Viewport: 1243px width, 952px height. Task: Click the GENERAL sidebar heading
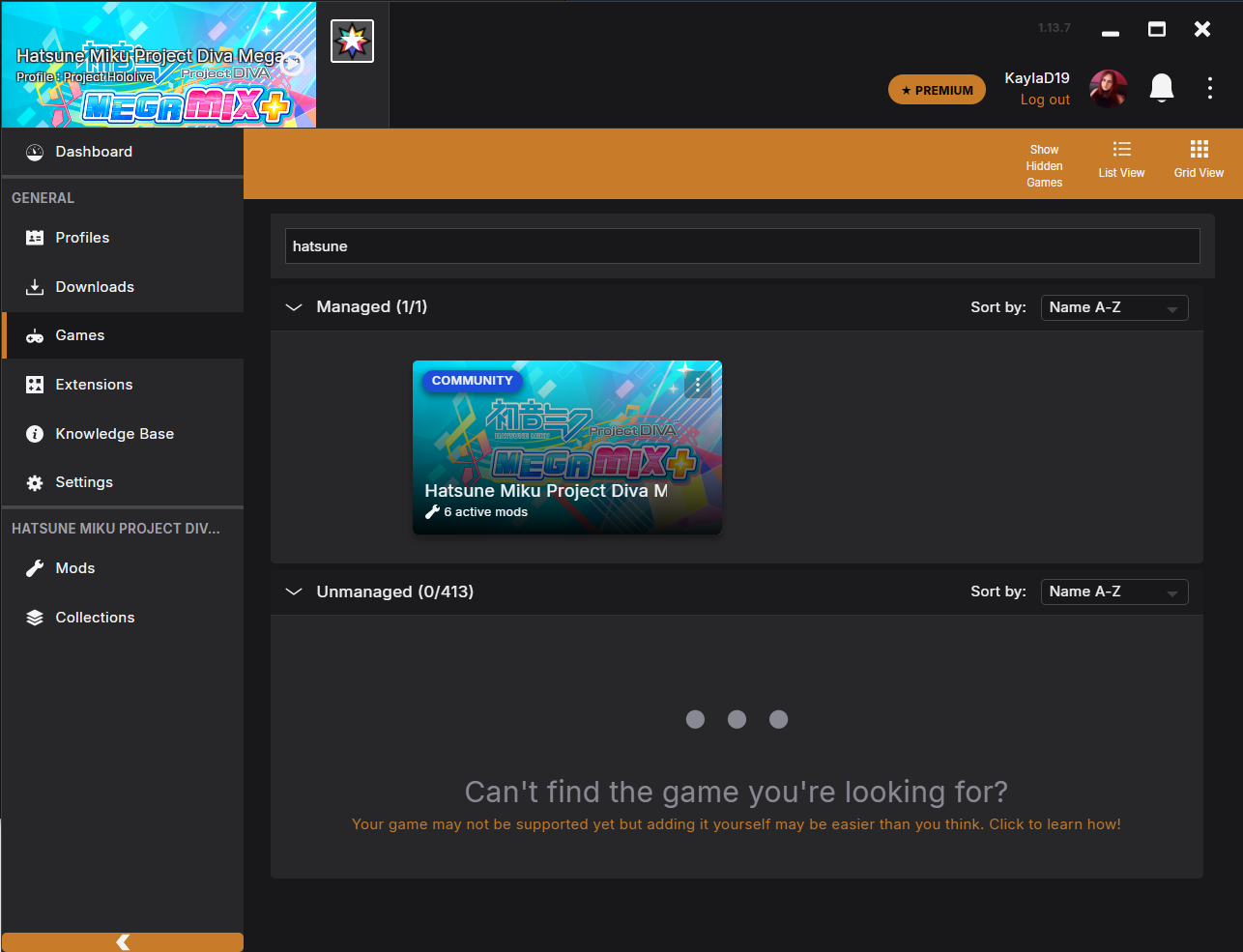pyautogui.click(x=43, y=198)
